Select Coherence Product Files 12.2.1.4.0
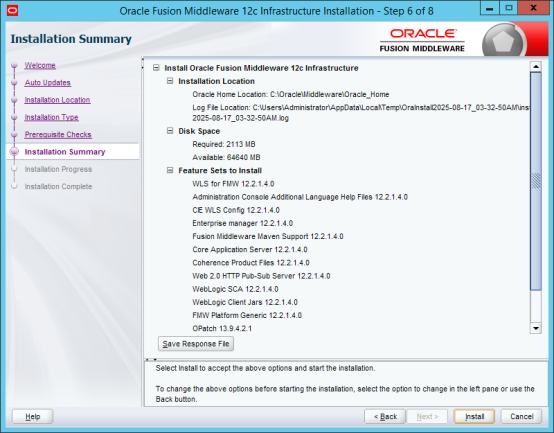This screenshot has height=433, width=554. pos(251,263)
